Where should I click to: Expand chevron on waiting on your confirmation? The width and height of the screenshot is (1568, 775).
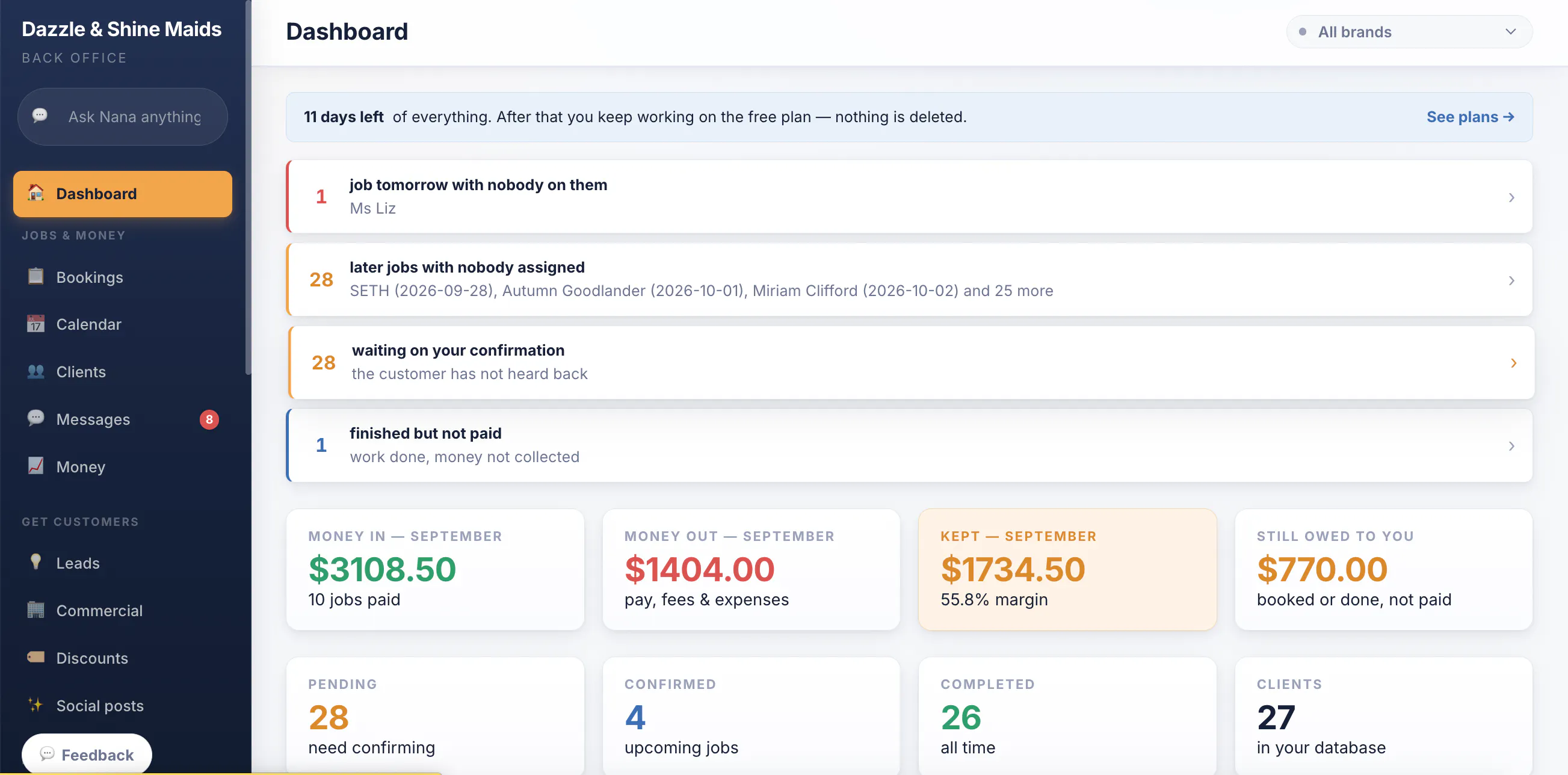click(1513, 363)
